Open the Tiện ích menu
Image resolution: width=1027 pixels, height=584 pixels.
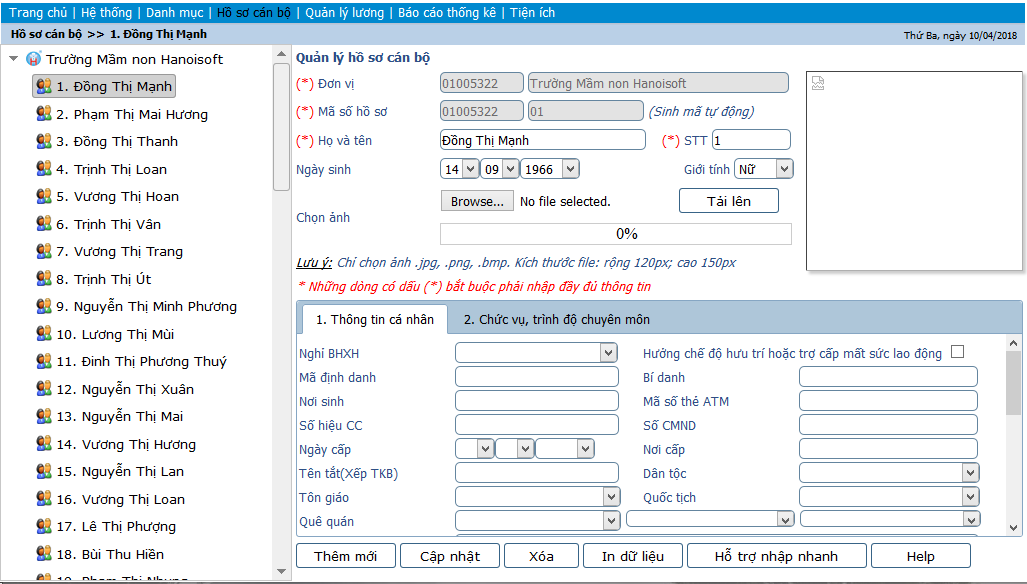point(532,12)
